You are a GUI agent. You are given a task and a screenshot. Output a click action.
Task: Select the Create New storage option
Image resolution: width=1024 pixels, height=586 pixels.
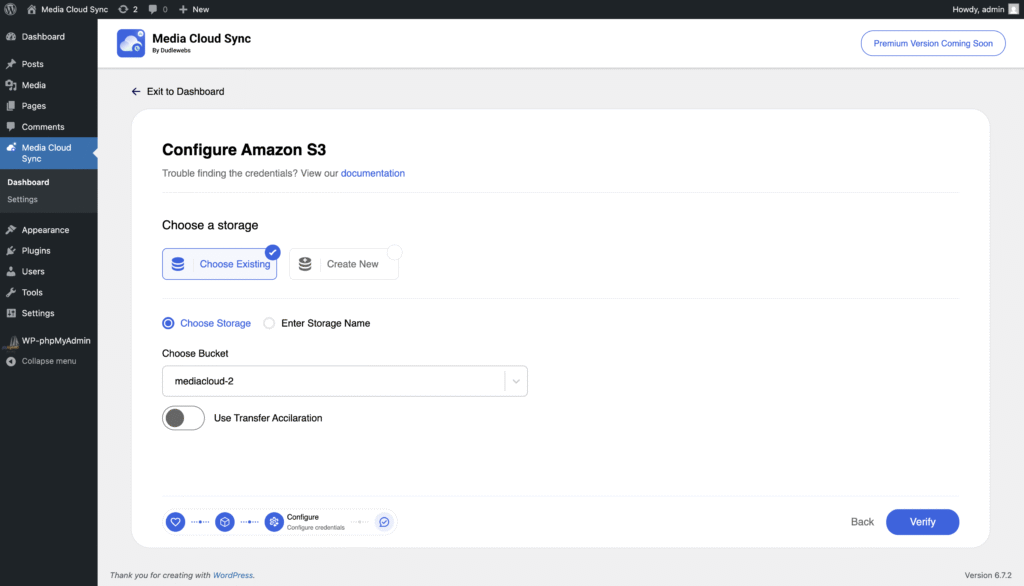343,264
